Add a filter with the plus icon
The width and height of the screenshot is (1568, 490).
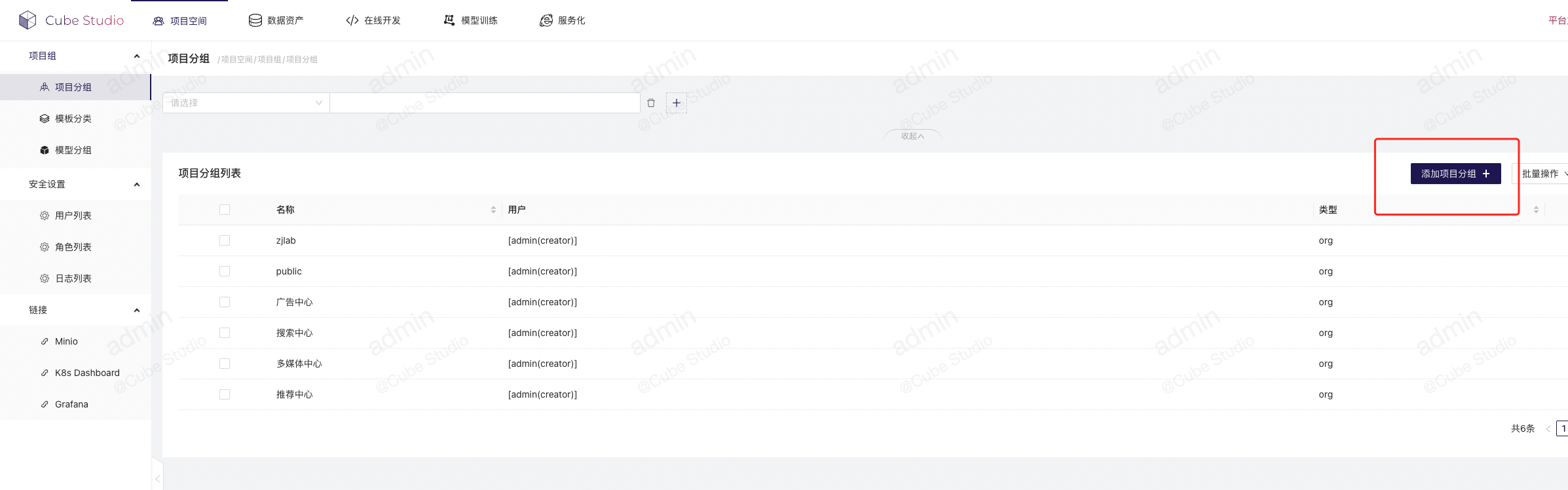[677, 103]
